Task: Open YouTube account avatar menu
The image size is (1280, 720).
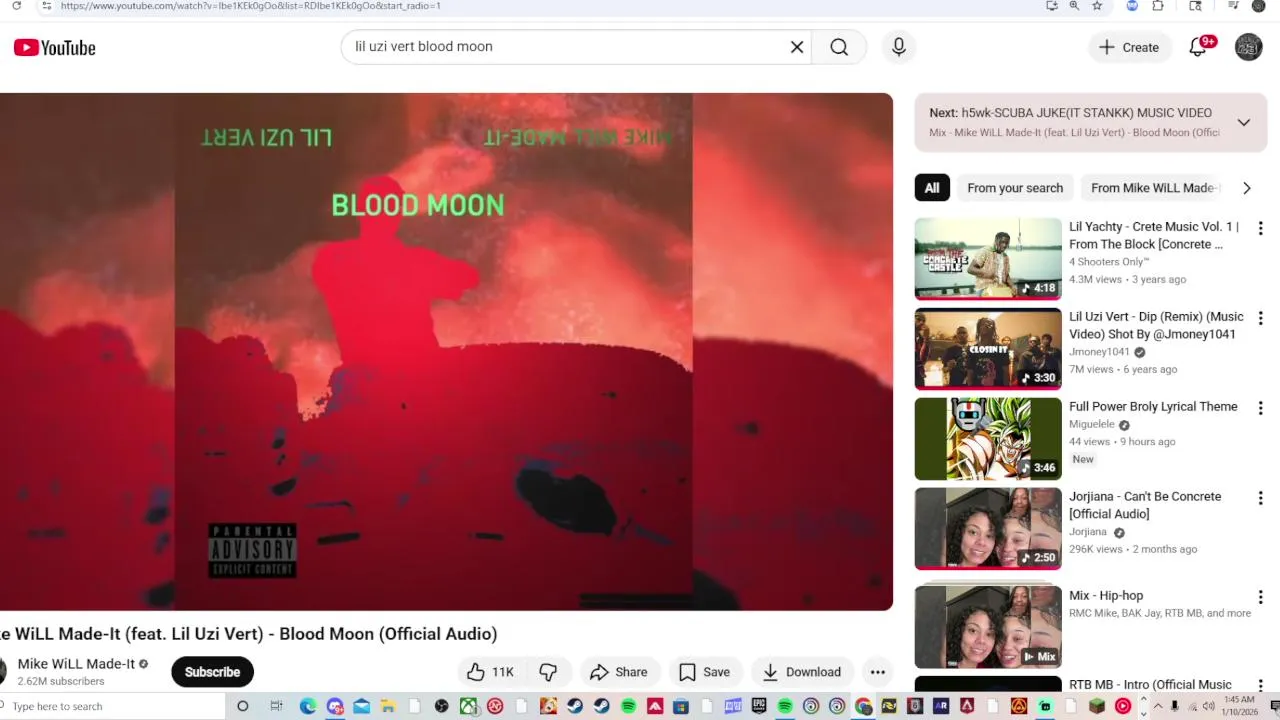Action: pos(1248,47)
